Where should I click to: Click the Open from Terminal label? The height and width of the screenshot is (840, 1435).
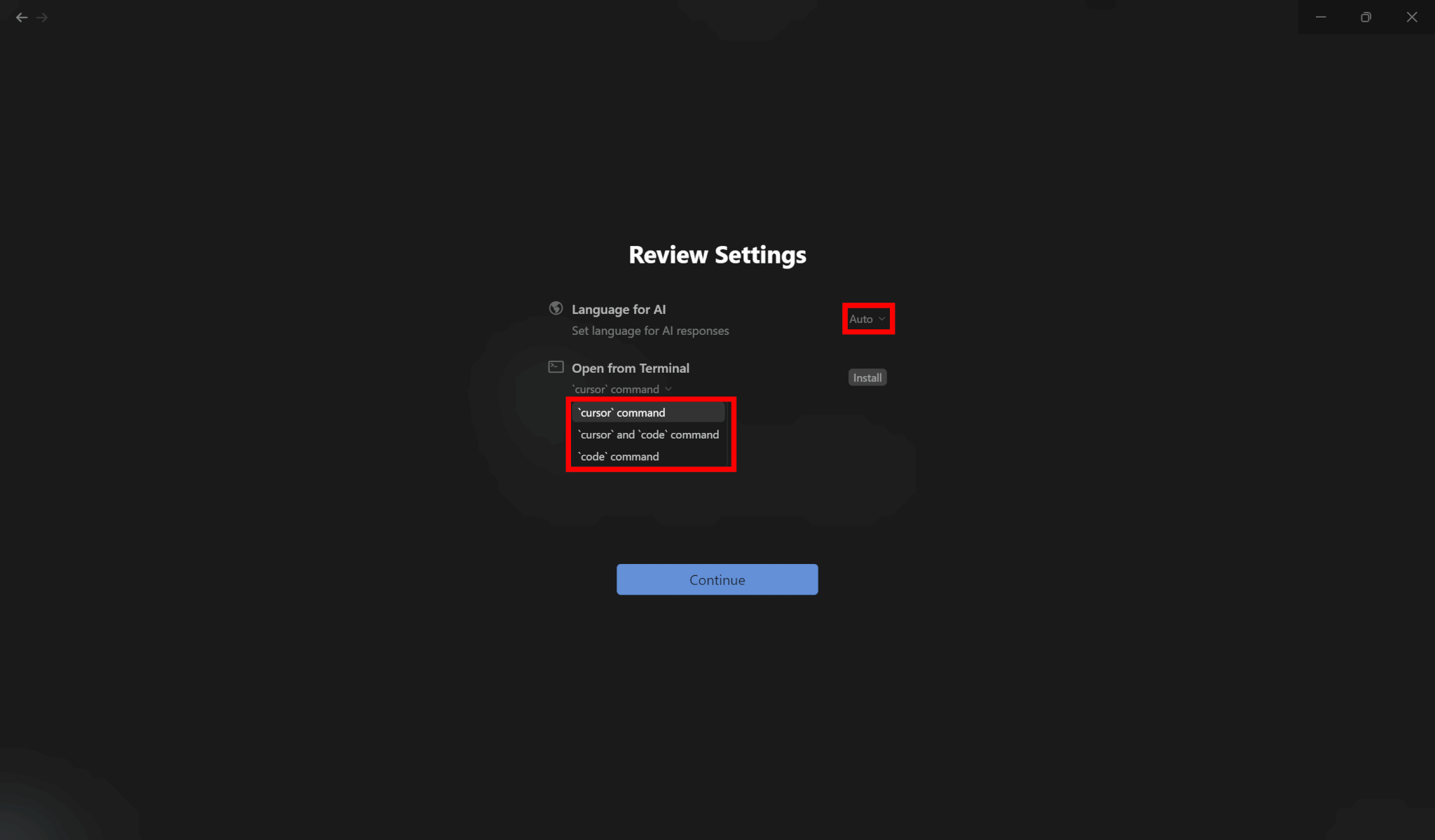pyautogui.click(x=631, y=368)
